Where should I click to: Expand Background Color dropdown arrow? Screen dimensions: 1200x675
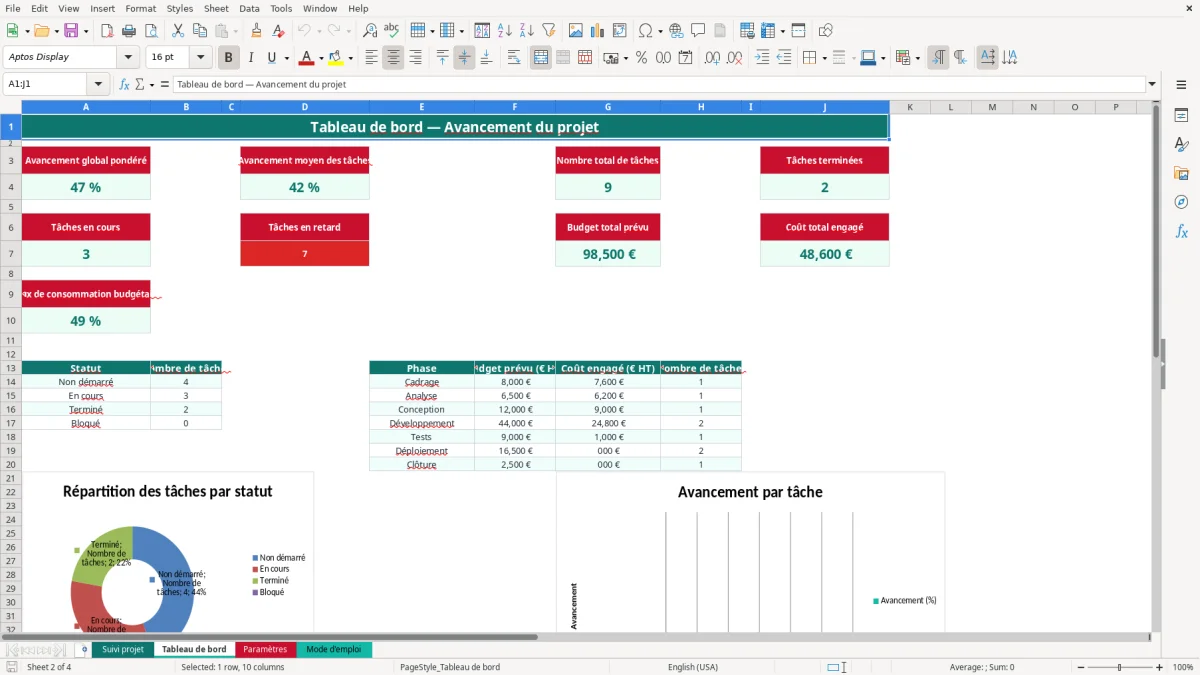point(350,58)
